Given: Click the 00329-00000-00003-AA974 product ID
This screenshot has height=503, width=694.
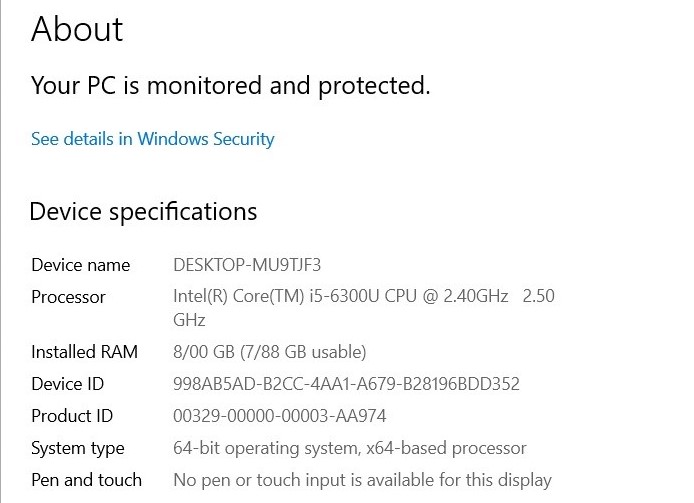Looking at the screenshot, I should (x=280, y=416).
